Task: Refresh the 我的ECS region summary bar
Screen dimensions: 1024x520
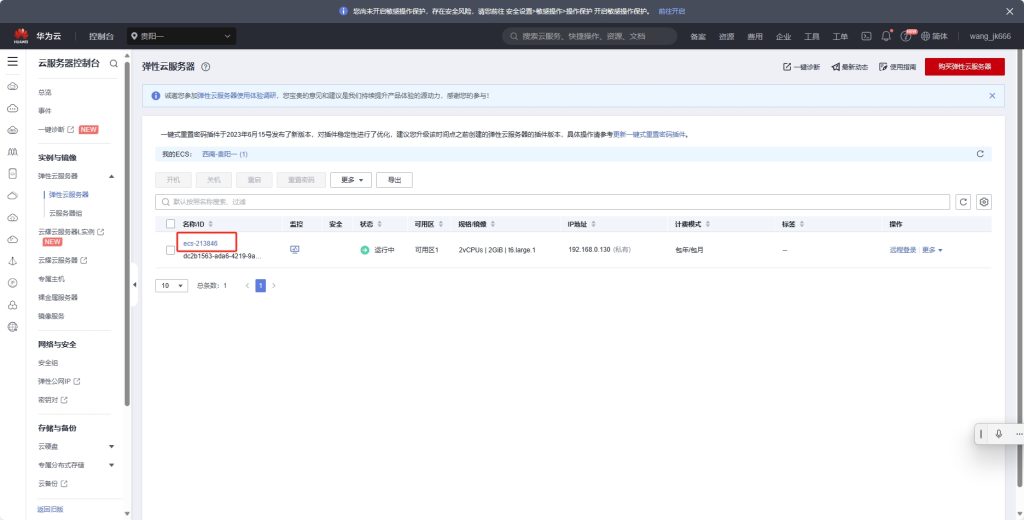Action: click(980, 154)
